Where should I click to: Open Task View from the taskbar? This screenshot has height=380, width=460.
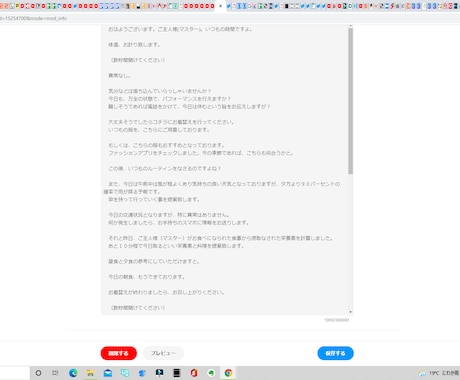(x=55, y=373)
